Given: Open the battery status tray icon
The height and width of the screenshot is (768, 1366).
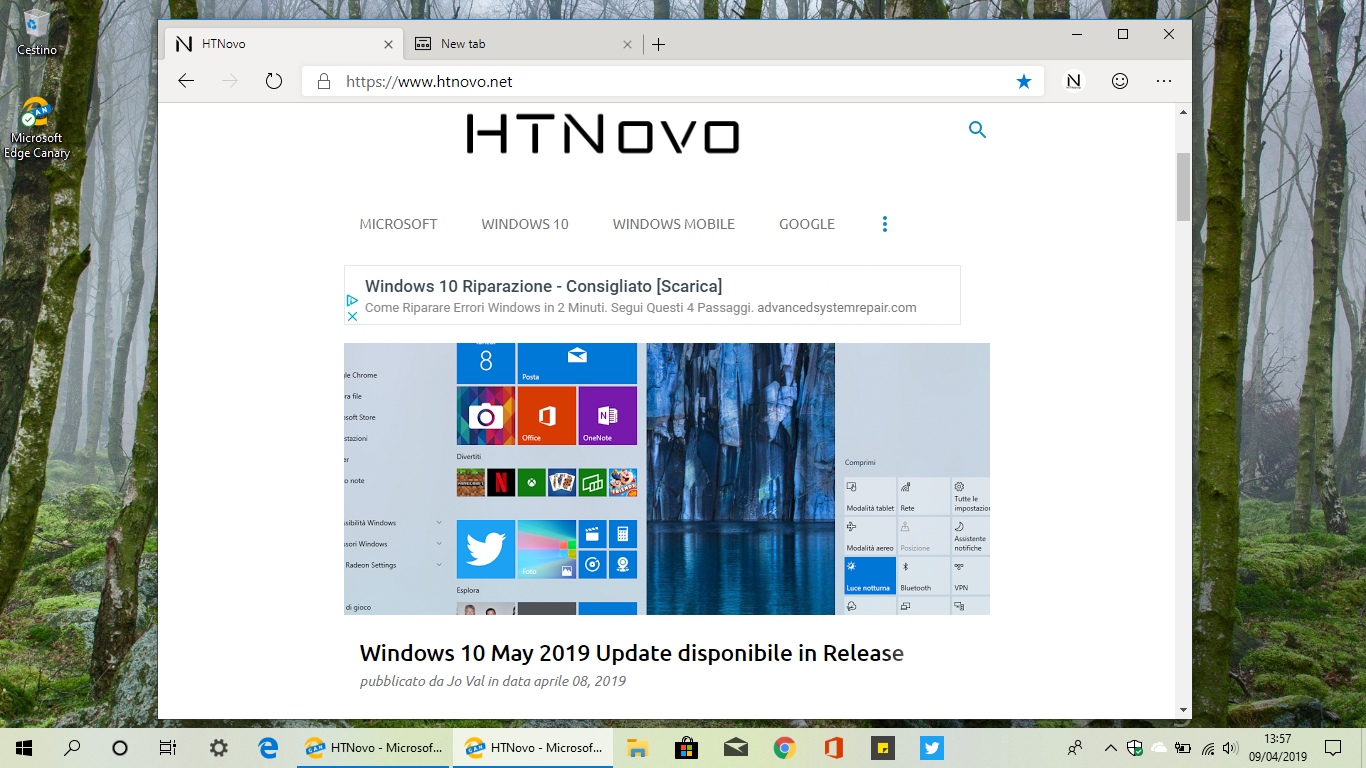Looking at the screenshot, I should 1183,747.
